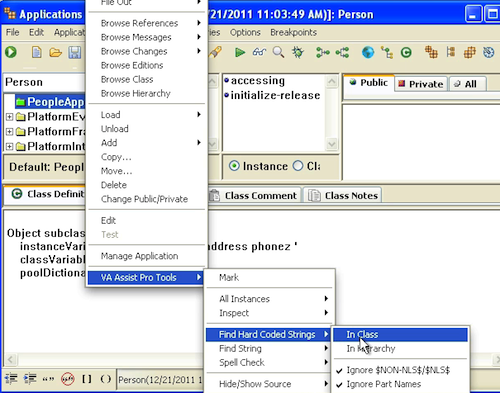Choose Change Public/Private menu entry
Screen dimensions: 500x393
[147, 199]
